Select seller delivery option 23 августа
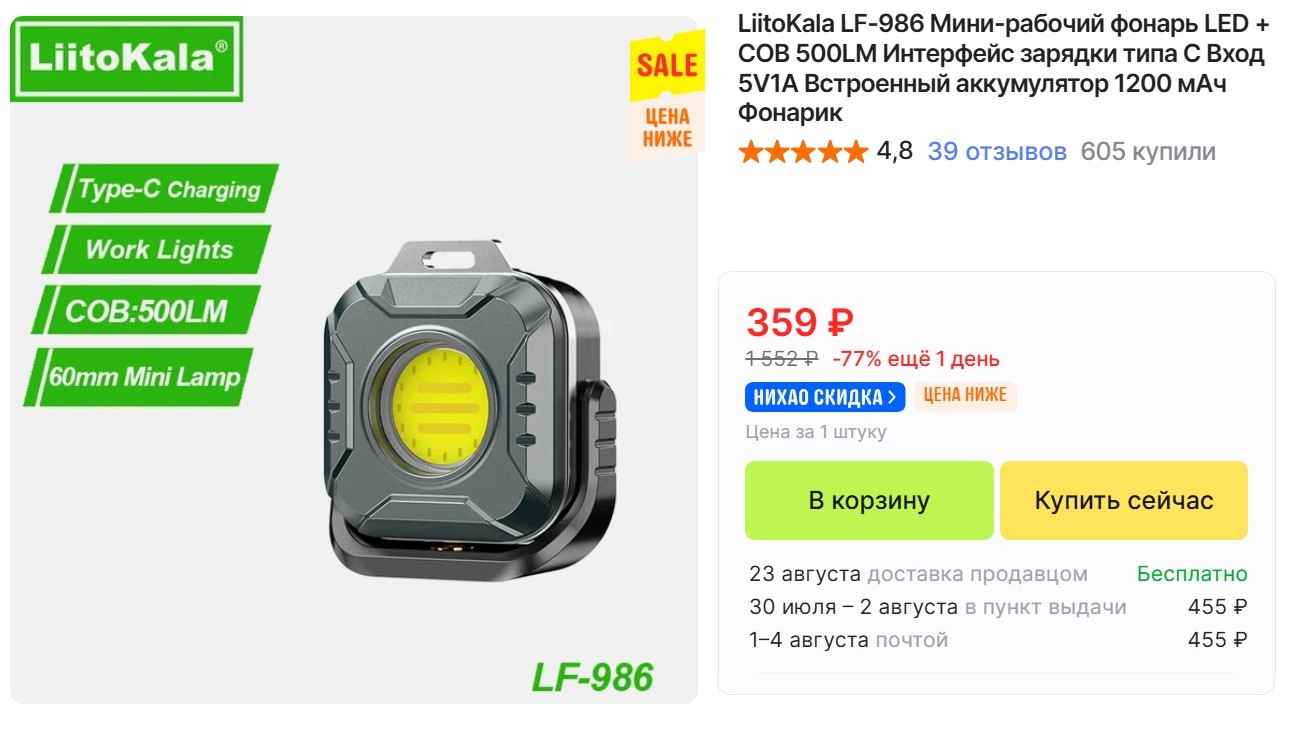 pos(998,574)
